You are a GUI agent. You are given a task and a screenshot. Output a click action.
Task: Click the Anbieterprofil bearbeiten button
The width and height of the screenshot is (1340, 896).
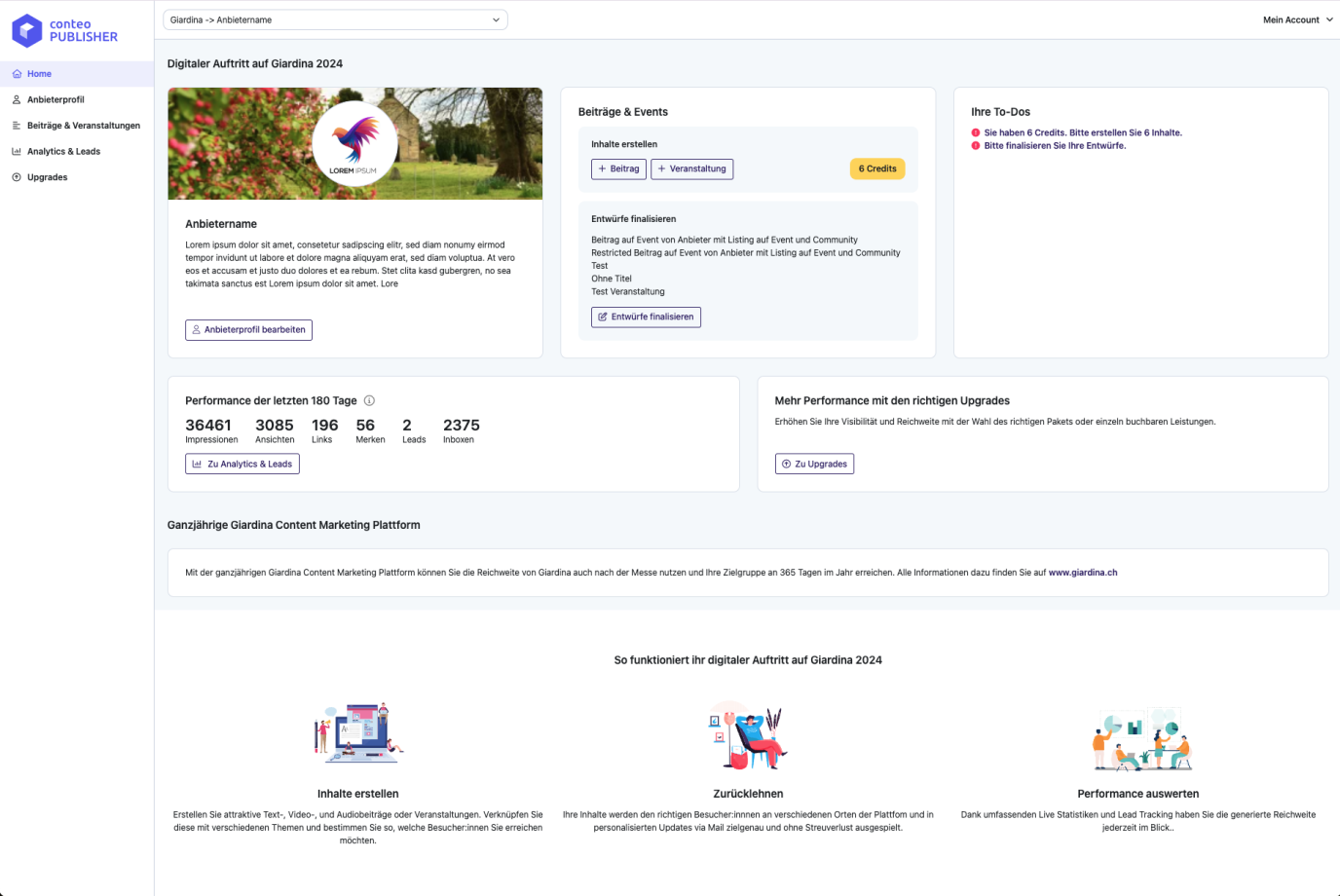pyautogui.click(x=248, y=330)
